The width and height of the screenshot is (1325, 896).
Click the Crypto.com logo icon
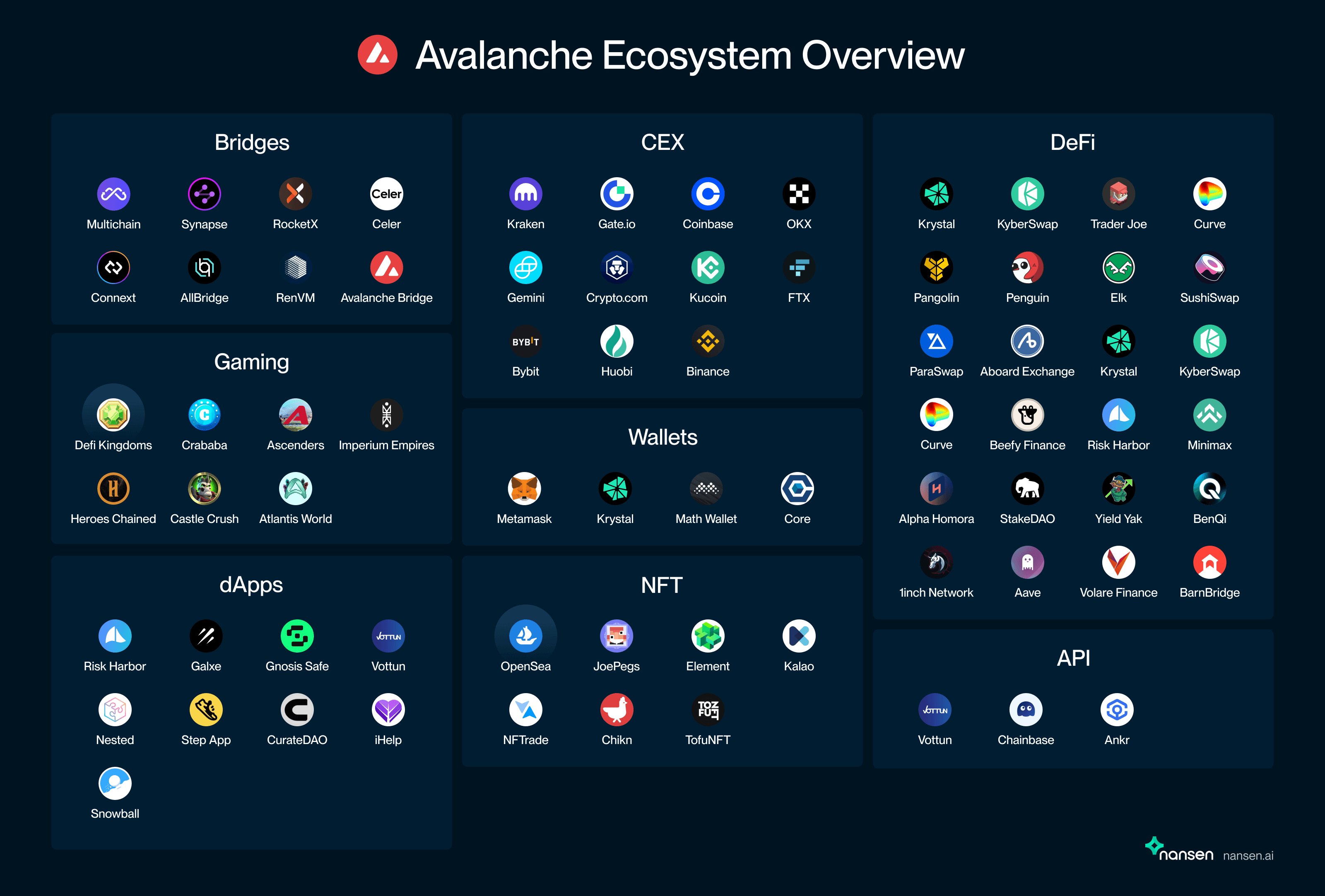point(617,267)
